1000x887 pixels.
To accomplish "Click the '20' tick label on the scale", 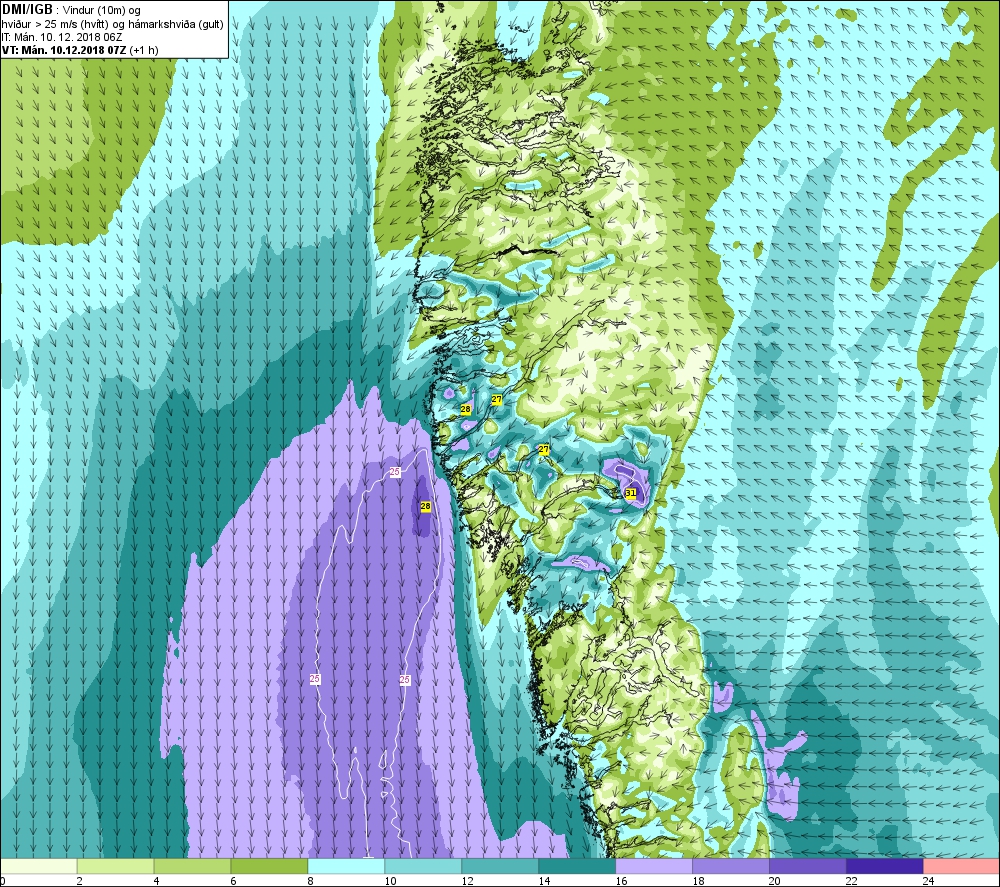I will (774, 881).
